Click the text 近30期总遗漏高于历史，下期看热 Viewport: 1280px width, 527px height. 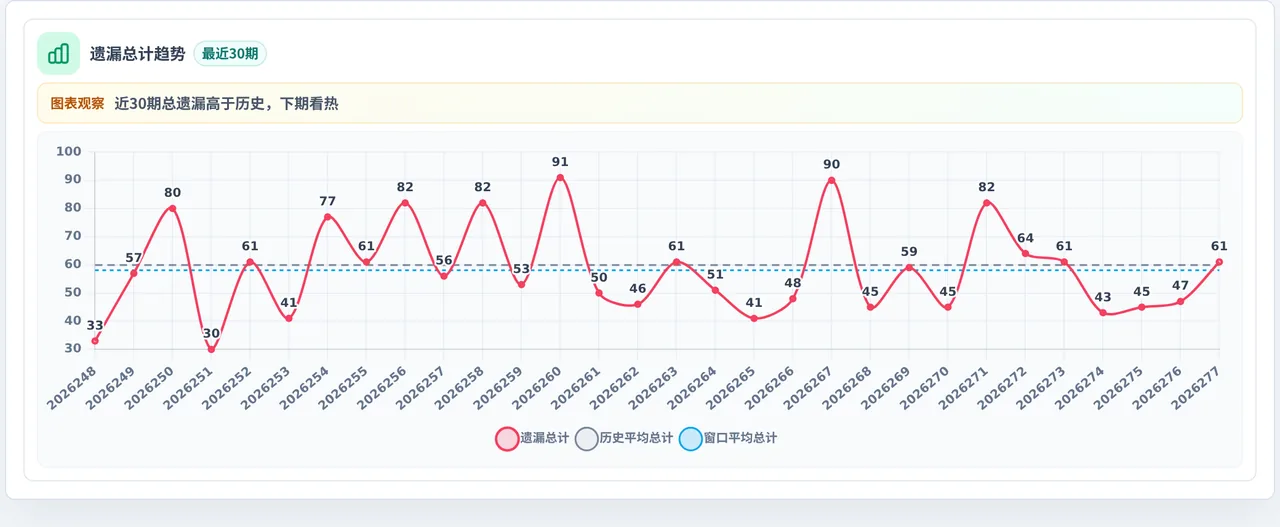(226, 103)
